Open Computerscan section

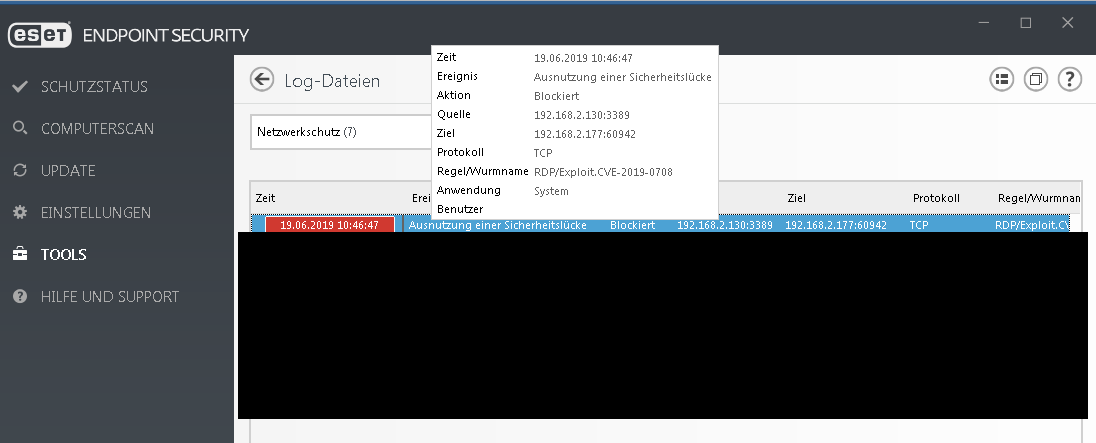coord(97,129)
